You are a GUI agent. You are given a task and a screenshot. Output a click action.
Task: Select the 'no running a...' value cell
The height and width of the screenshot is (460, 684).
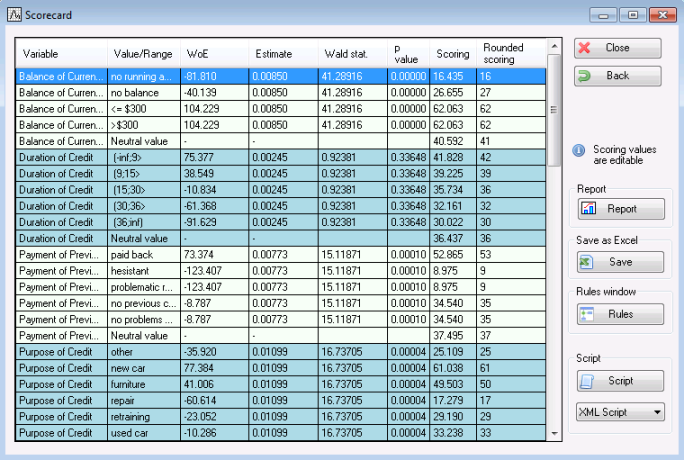(144, 76)
